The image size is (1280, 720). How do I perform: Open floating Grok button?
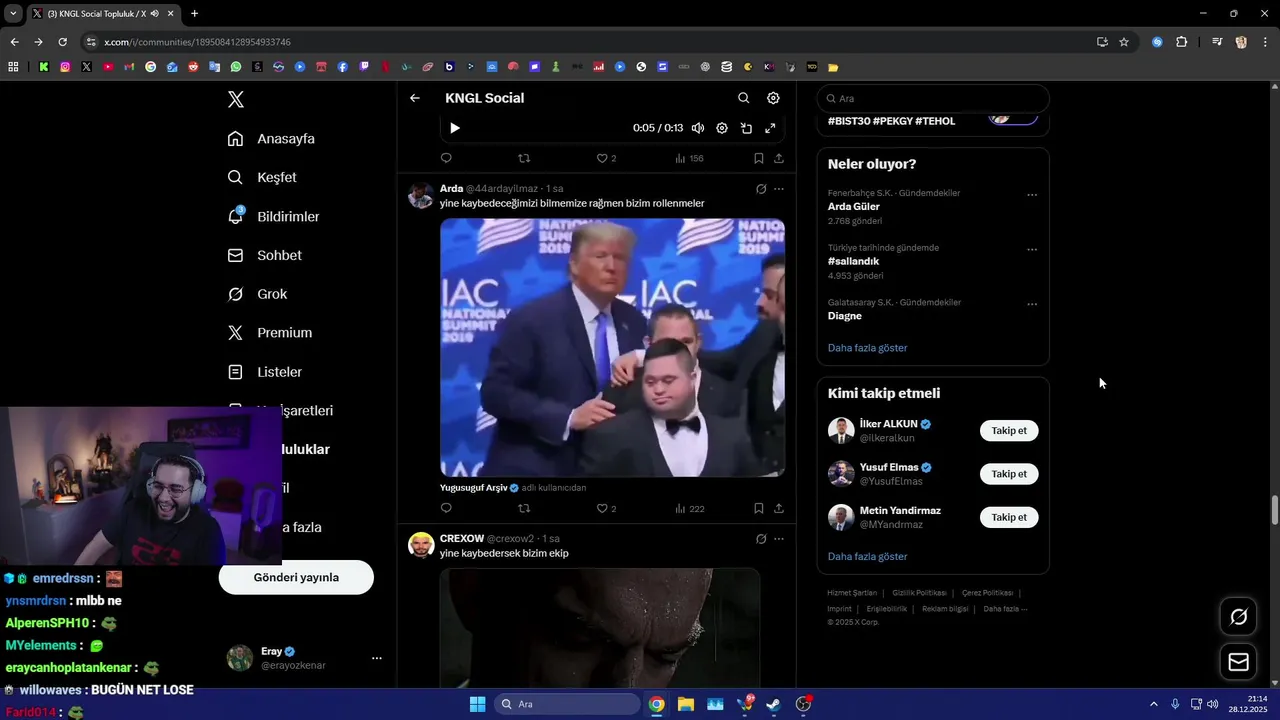[x=1239, y=617]
